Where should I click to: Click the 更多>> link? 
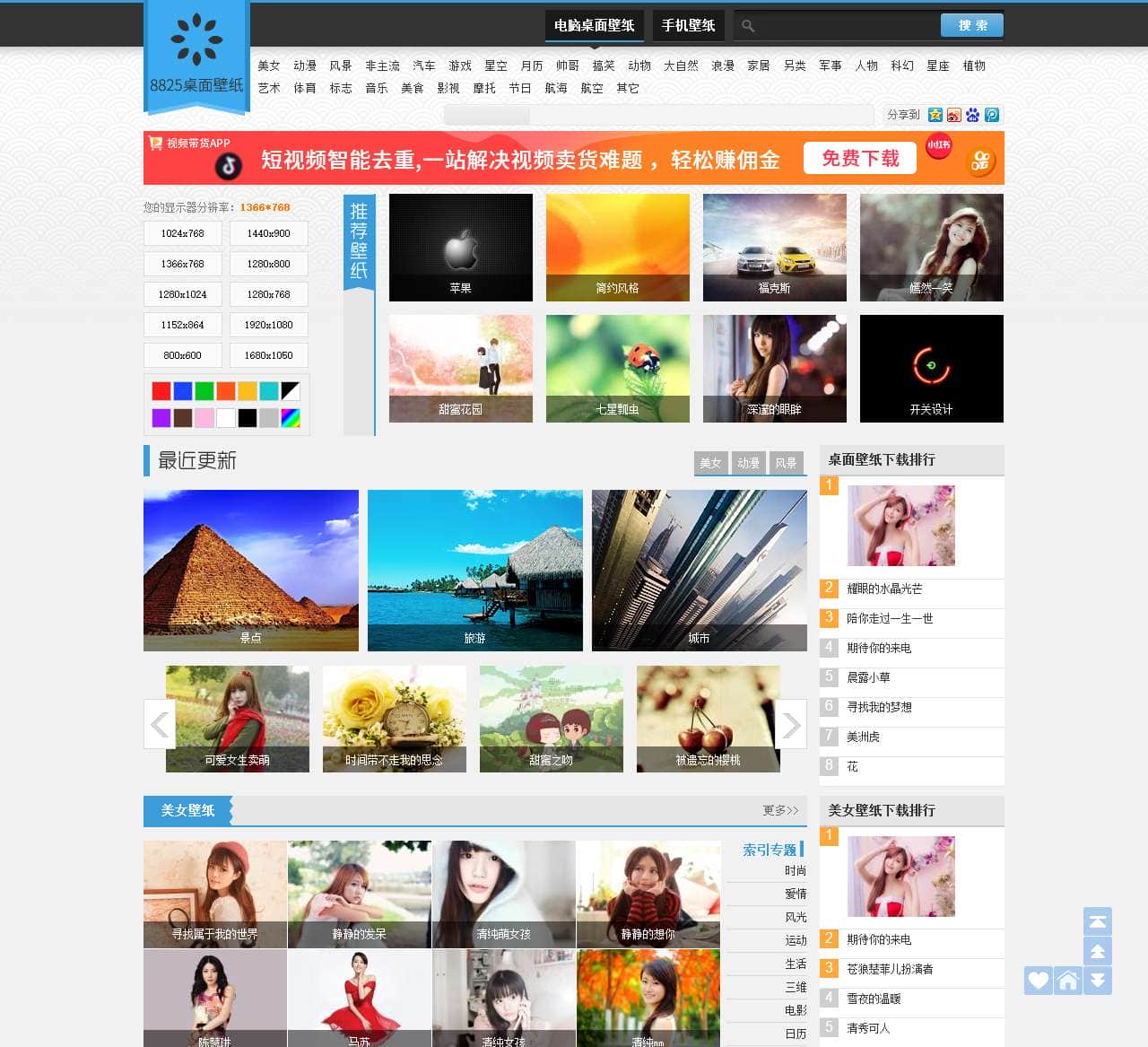tap(780, 810)
